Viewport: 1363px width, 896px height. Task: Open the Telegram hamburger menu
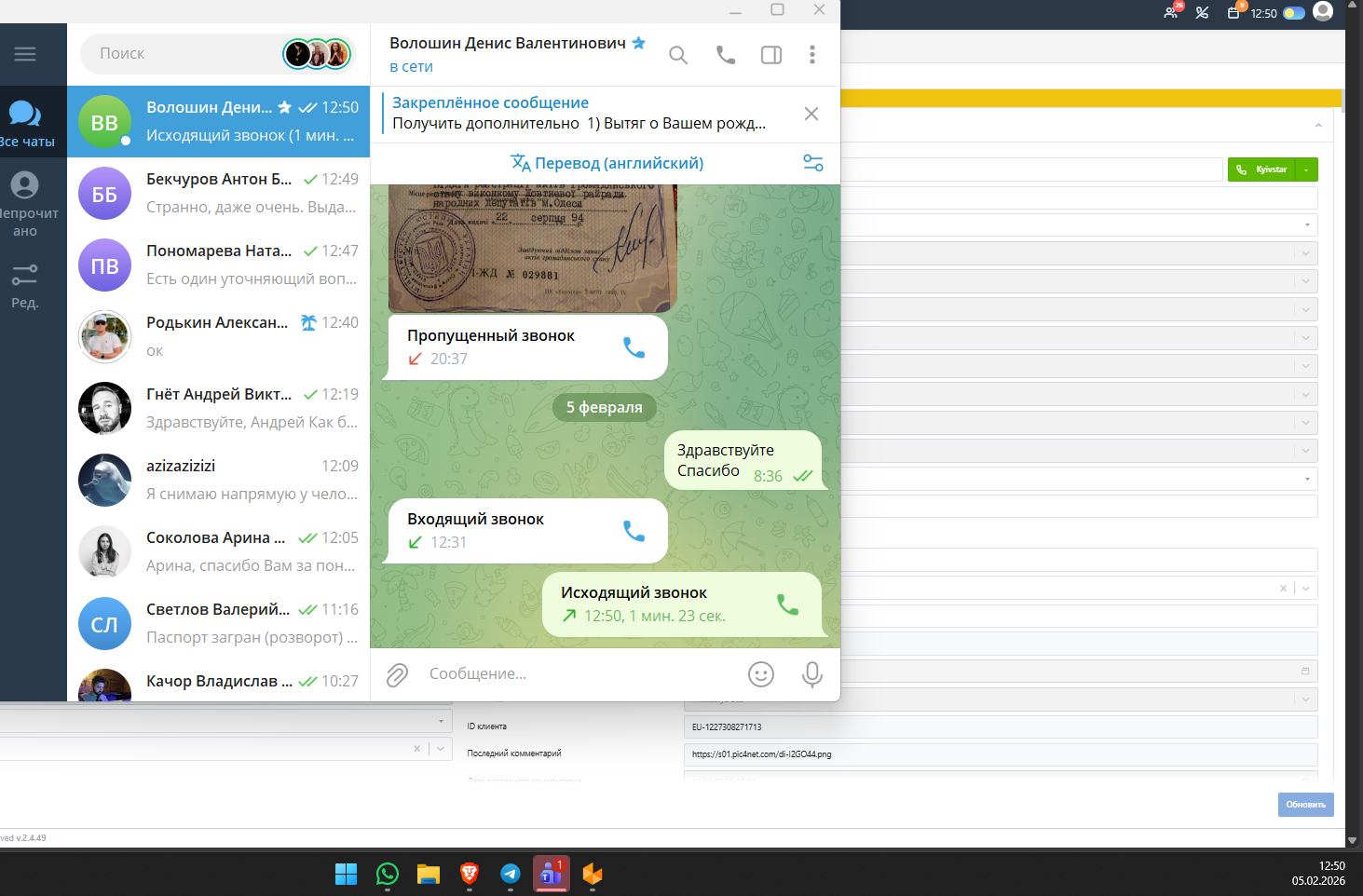(x=25, y=54)
